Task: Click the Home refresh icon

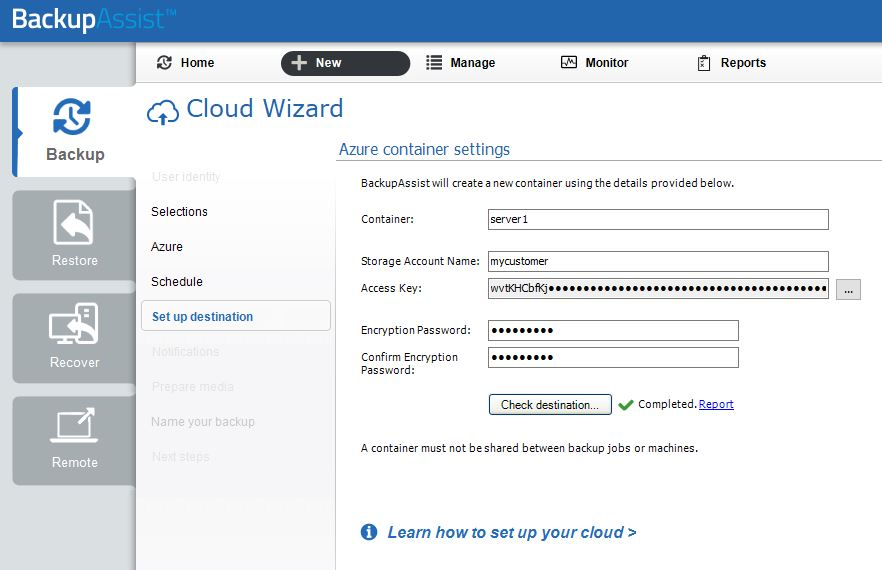Action: [x=164, y=62]
